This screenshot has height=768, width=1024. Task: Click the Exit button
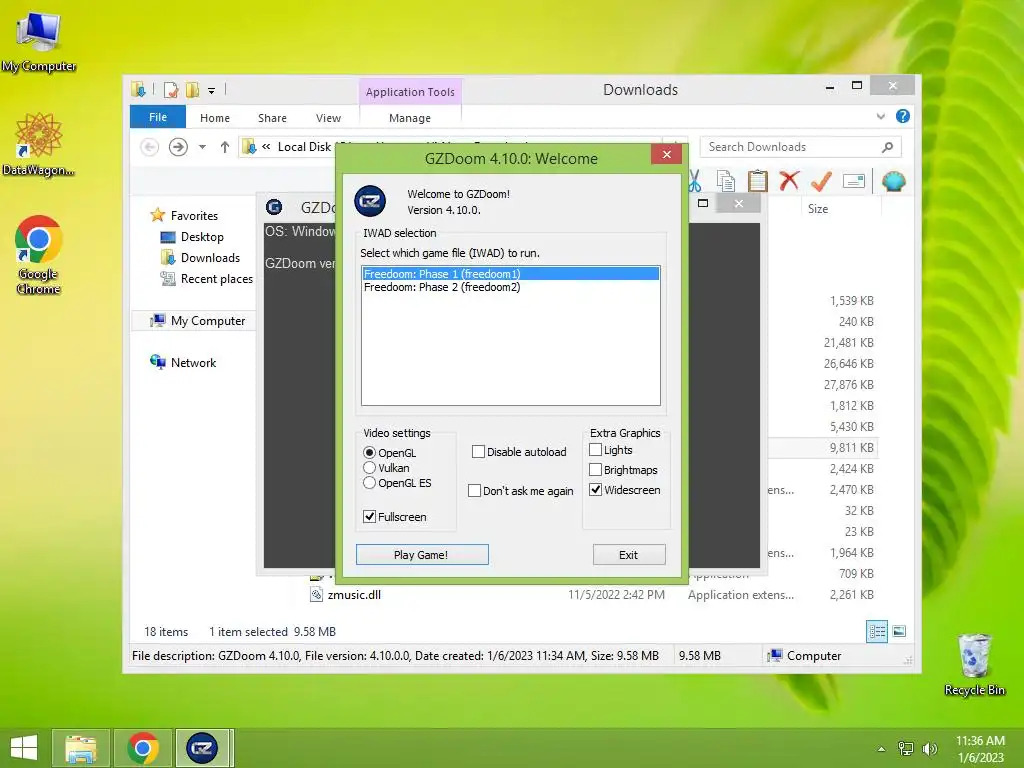(x=628, y=554)
